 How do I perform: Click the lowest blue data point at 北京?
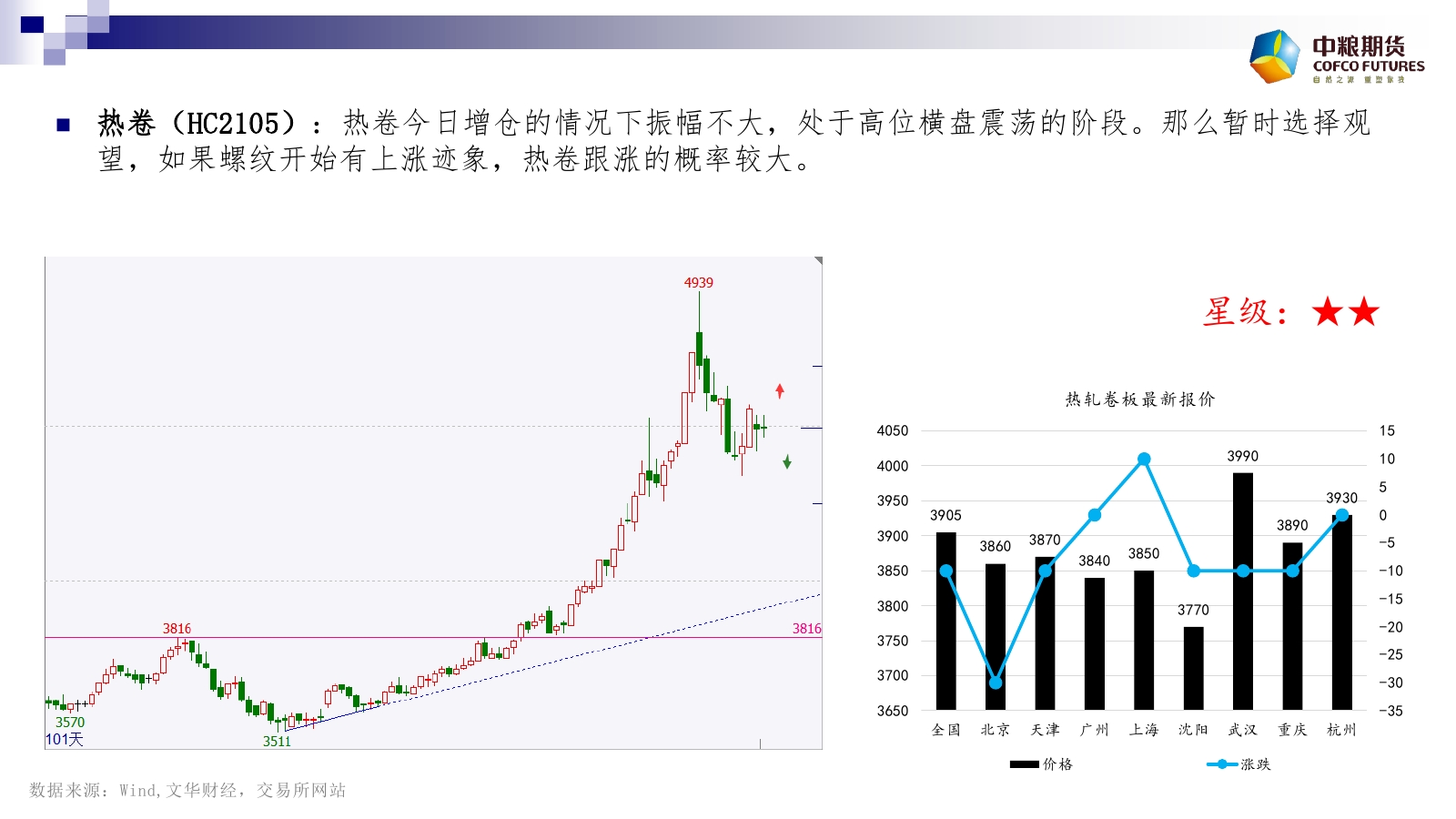click(996, 682)
